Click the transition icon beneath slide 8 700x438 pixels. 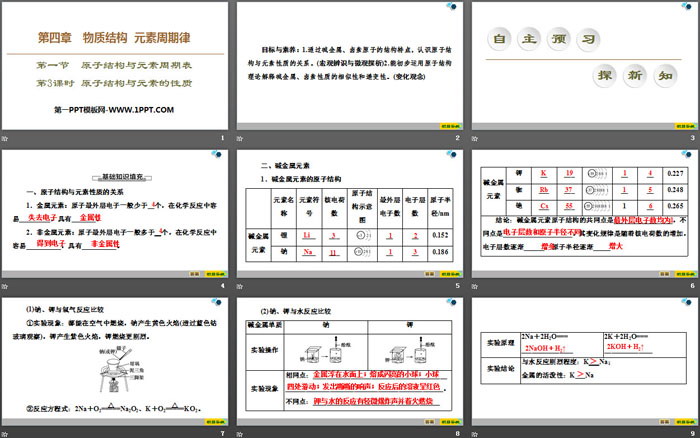pos(239,434)
